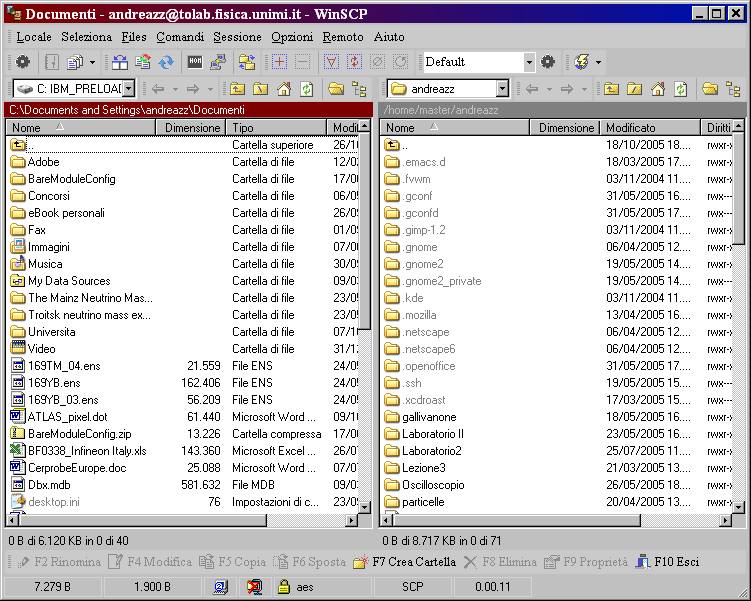Open transfer settings gear next to Default
This screenshot has width=751, height=601.
(548, 62)
